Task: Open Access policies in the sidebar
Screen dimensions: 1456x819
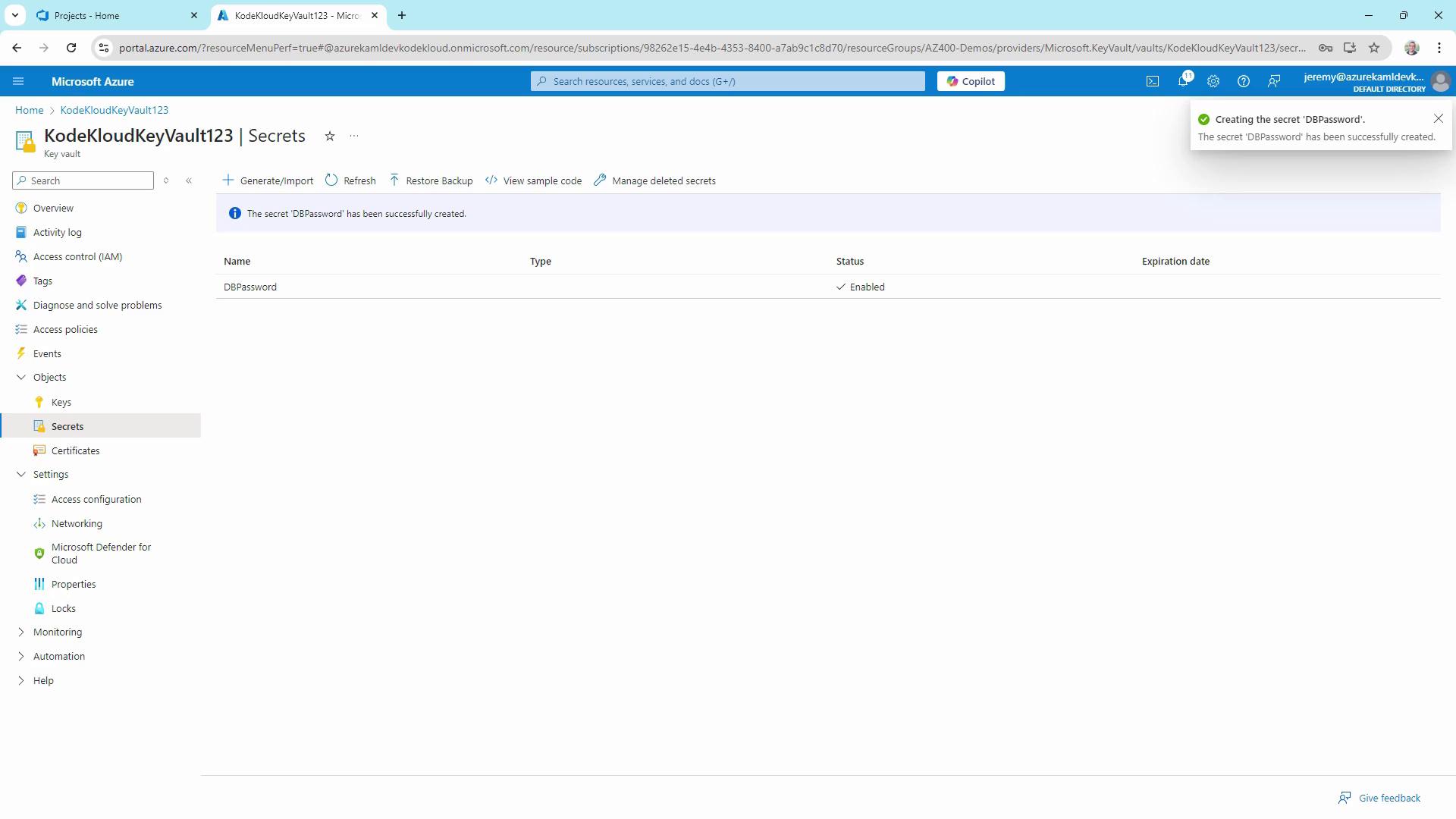Action: click(x=65, y=329)
